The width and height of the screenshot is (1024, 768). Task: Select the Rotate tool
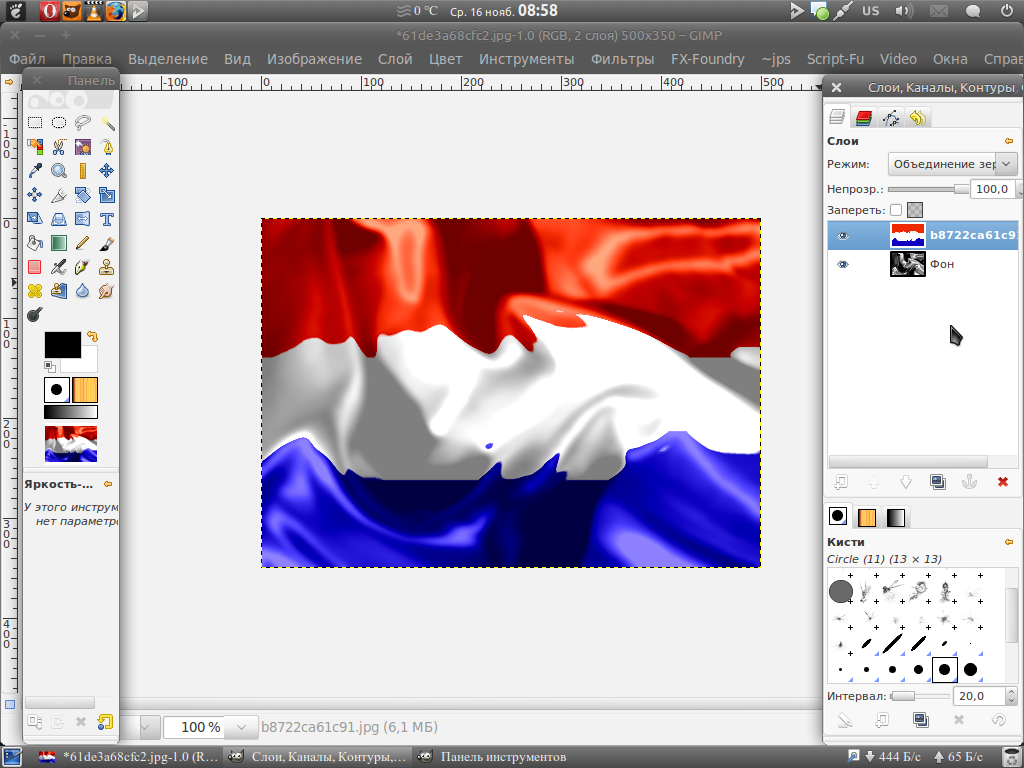(83, 195)
